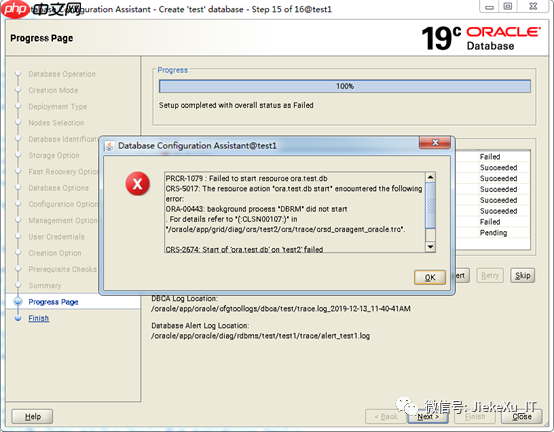554x432 pixels.
Task: Click the Java icon in dialog title
Action: (109, 146)
